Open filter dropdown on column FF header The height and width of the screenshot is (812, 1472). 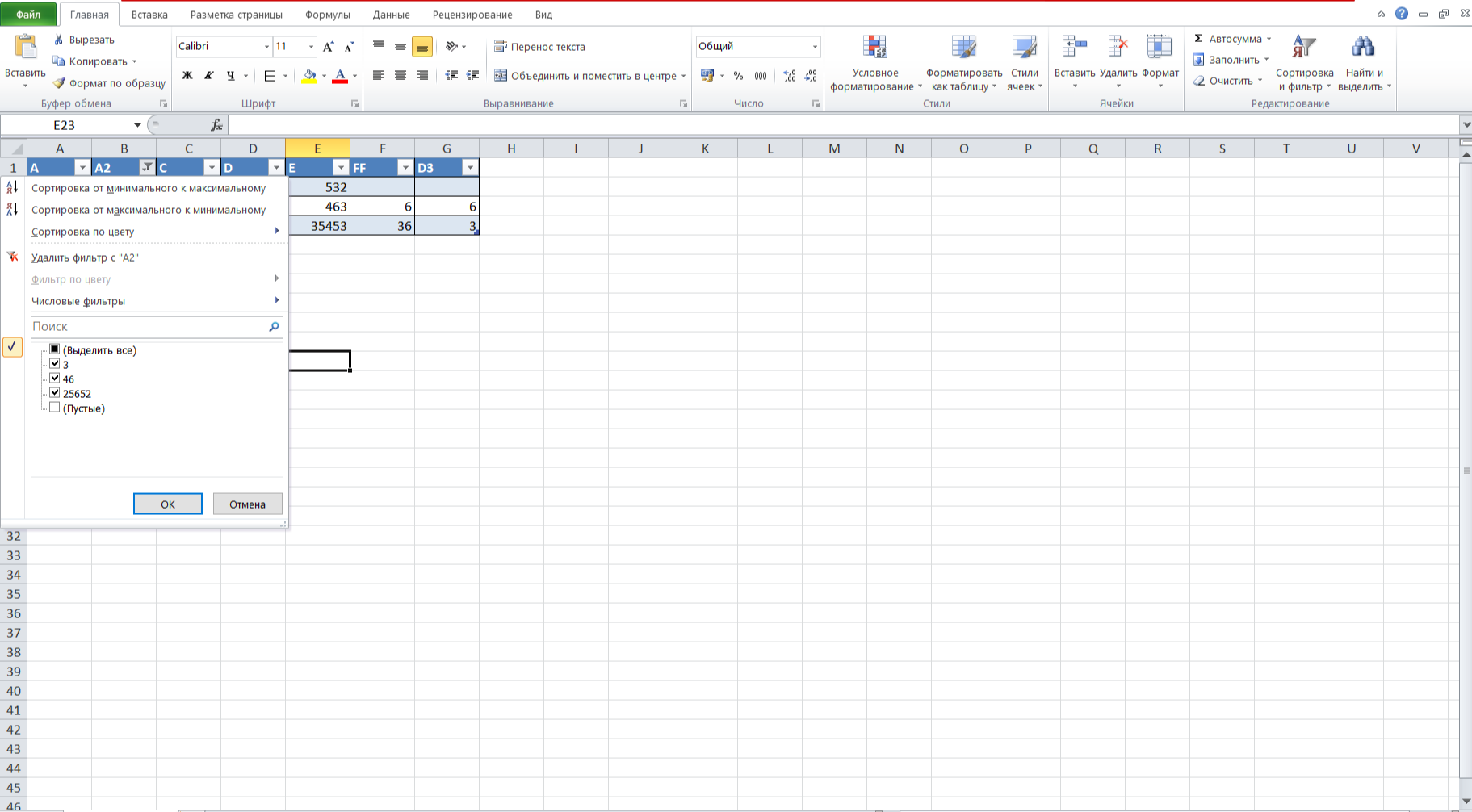click(x=405, y=168)
